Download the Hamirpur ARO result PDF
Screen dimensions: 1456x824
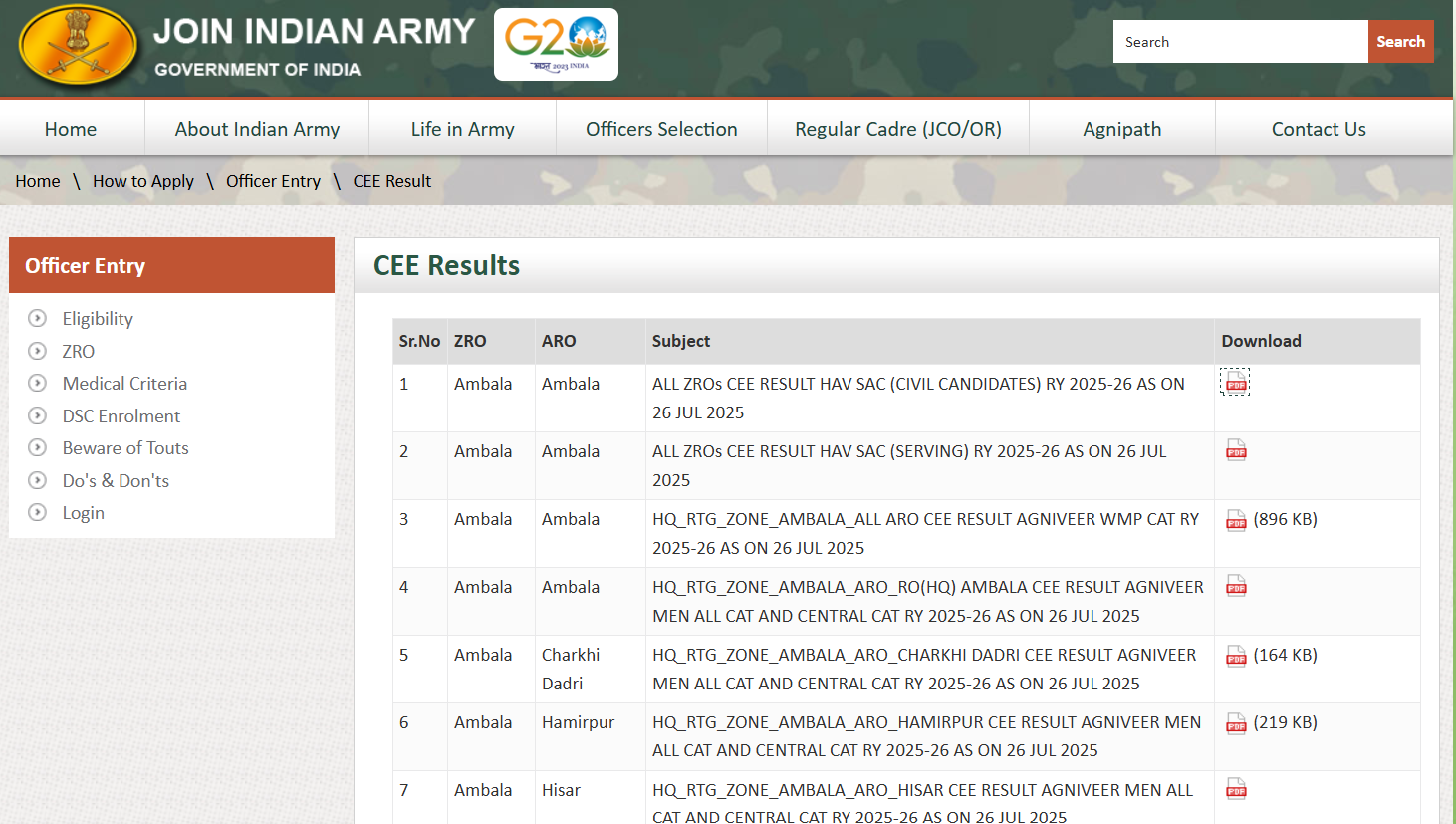1236,722
